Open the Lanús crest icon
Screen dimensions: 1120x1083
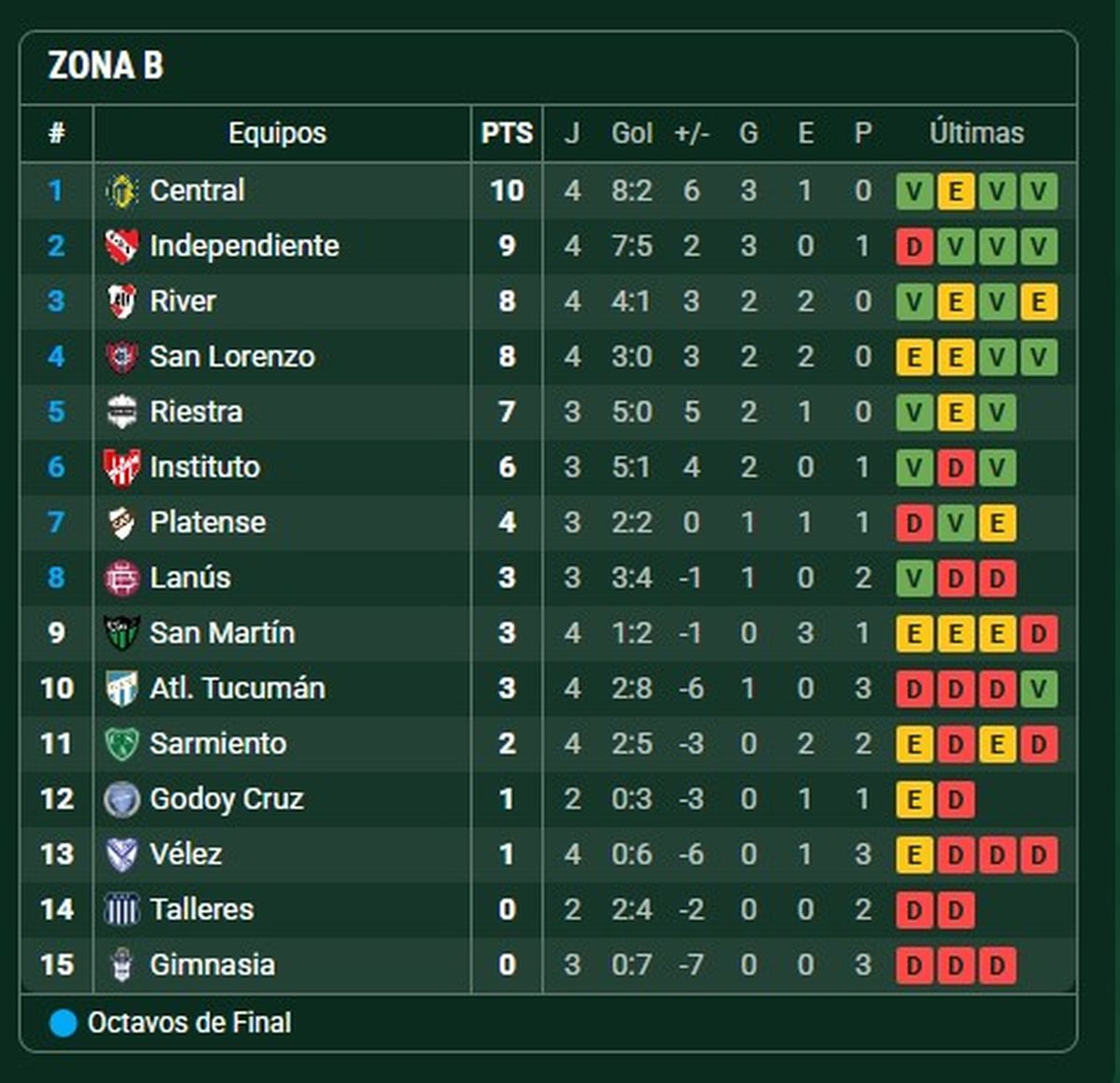click(x=121, y=578)
